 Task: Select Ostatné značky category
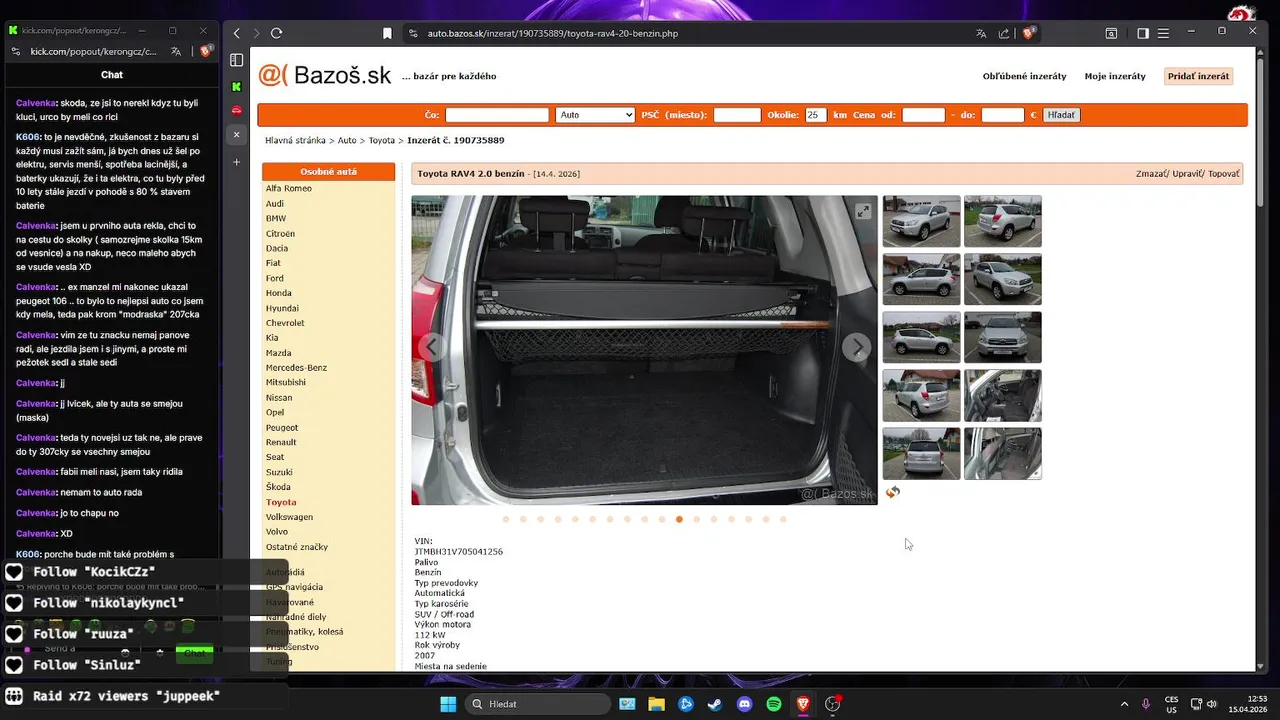(296, 547)
